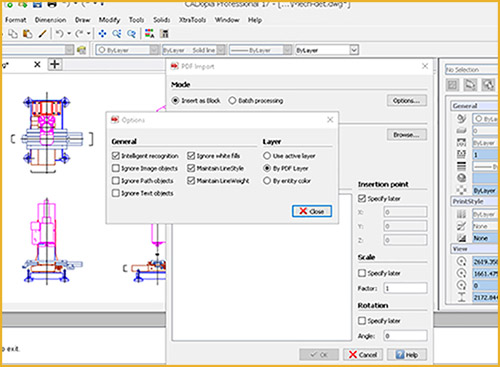Open the layer manager icon beside layer dropdown

[81, 50]
